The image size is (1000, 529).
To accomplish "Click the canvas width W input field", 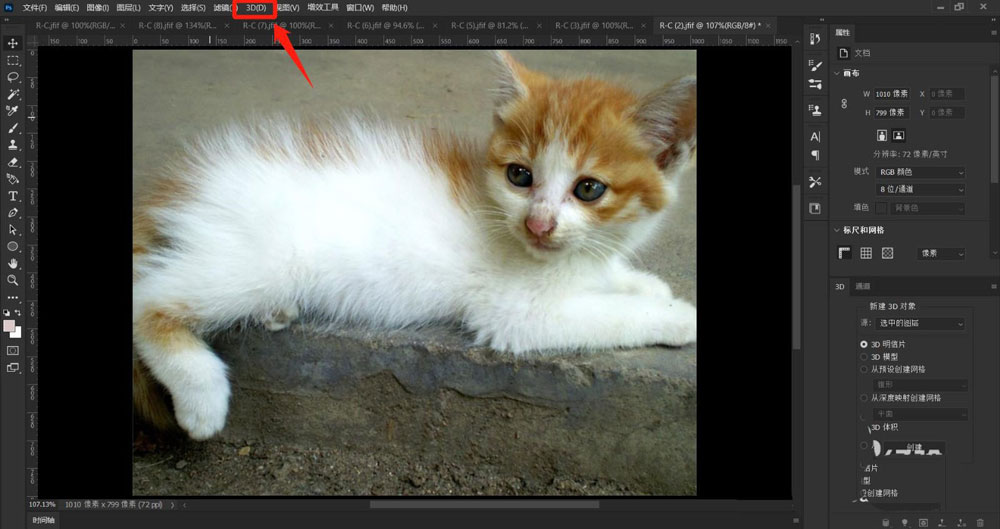I will pyautogui.click(x=891, y=94).
